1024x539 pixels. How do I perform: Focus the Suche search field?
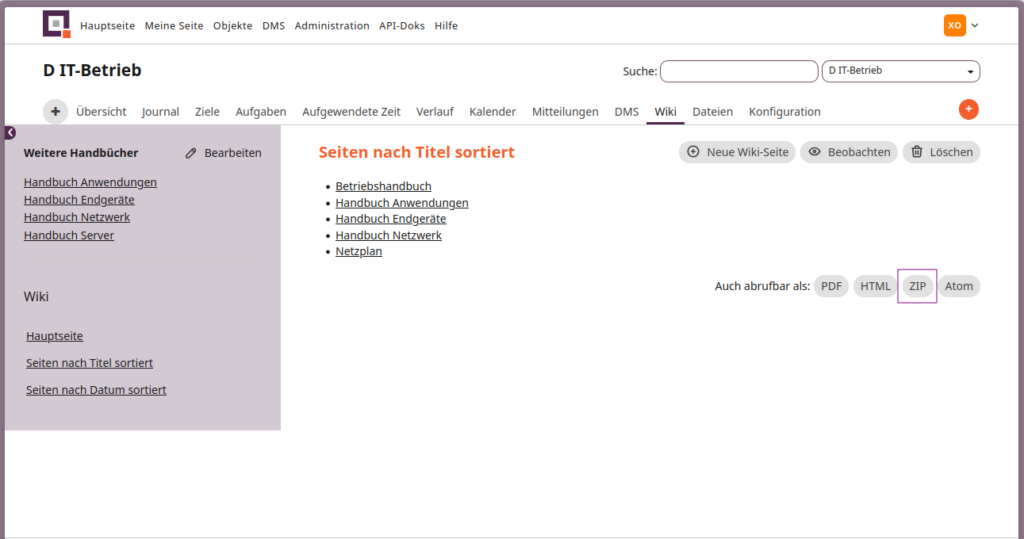739,71
